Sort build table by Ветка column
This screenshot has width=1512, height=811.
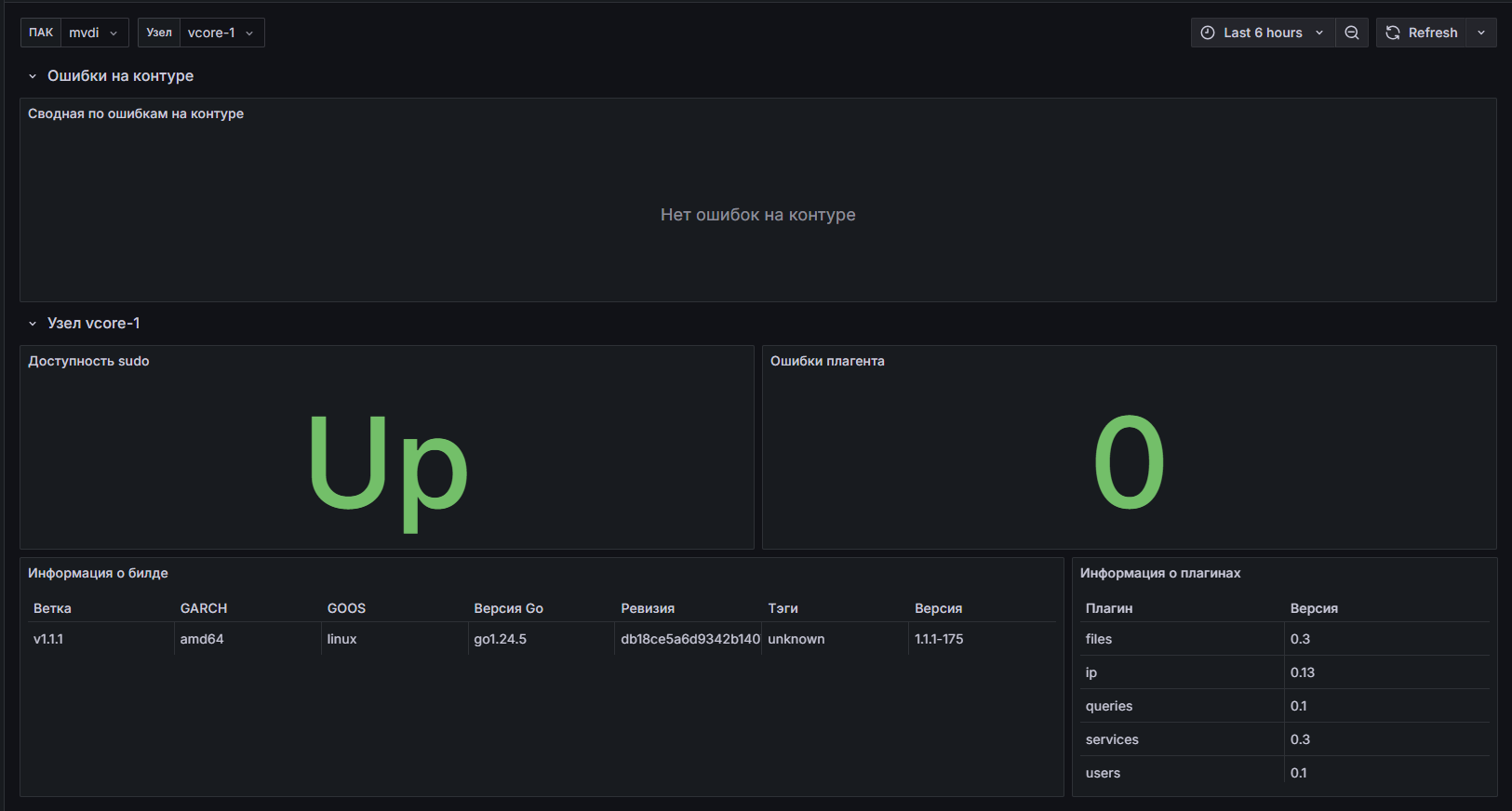[52, 608]
